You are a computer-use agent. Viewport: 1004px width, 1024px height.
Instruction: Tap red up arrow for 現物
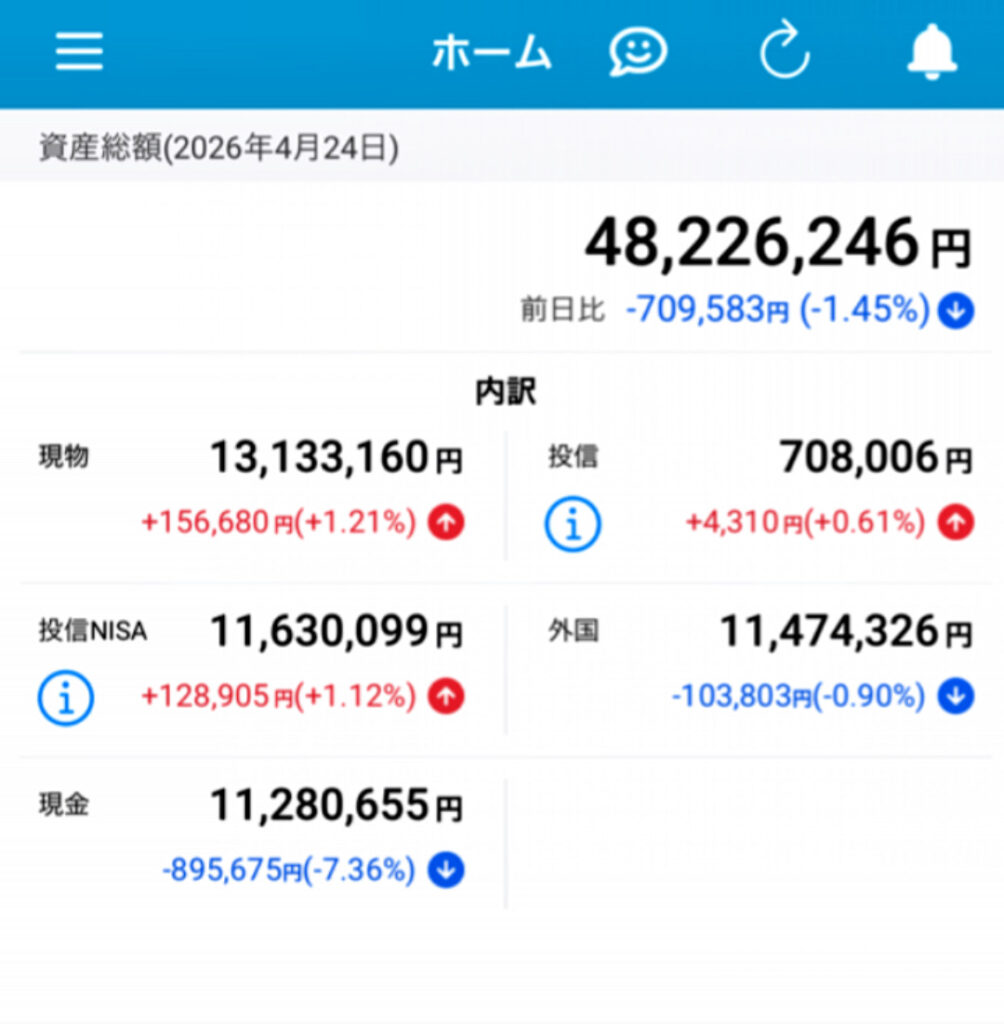pos(446,523)
